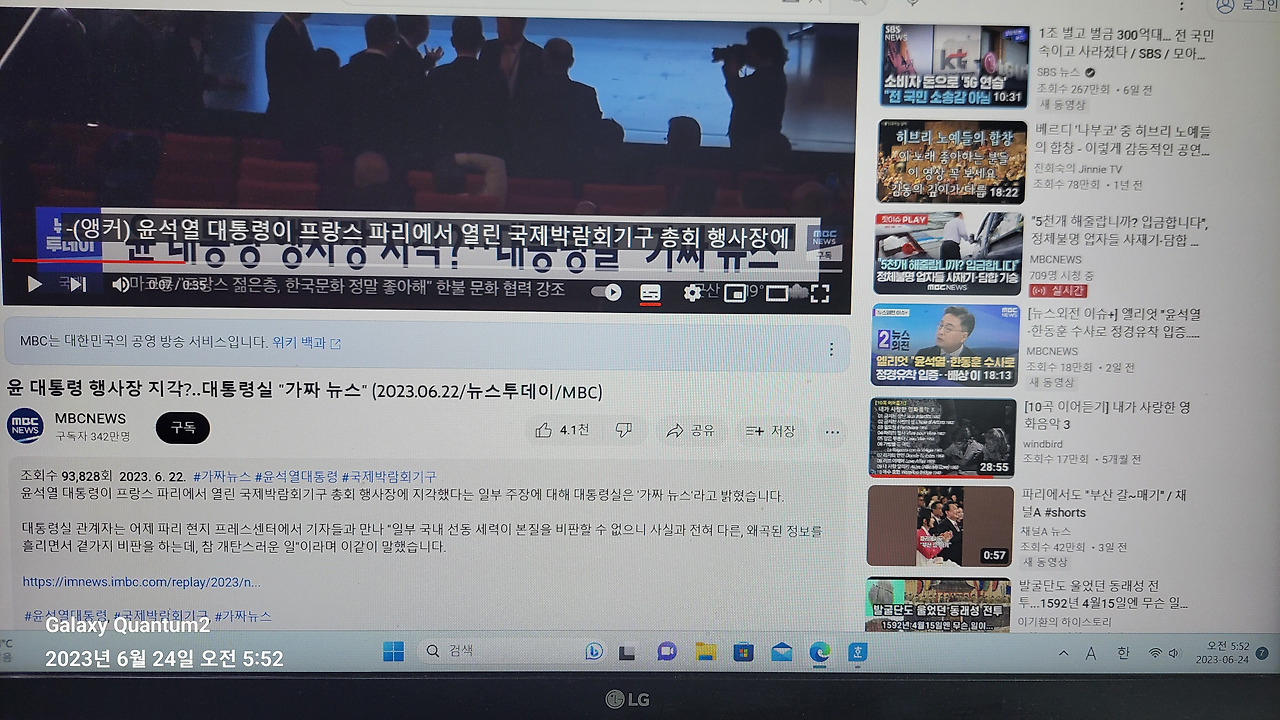Click the red 실시간 live badge

tap(1057, 290)
